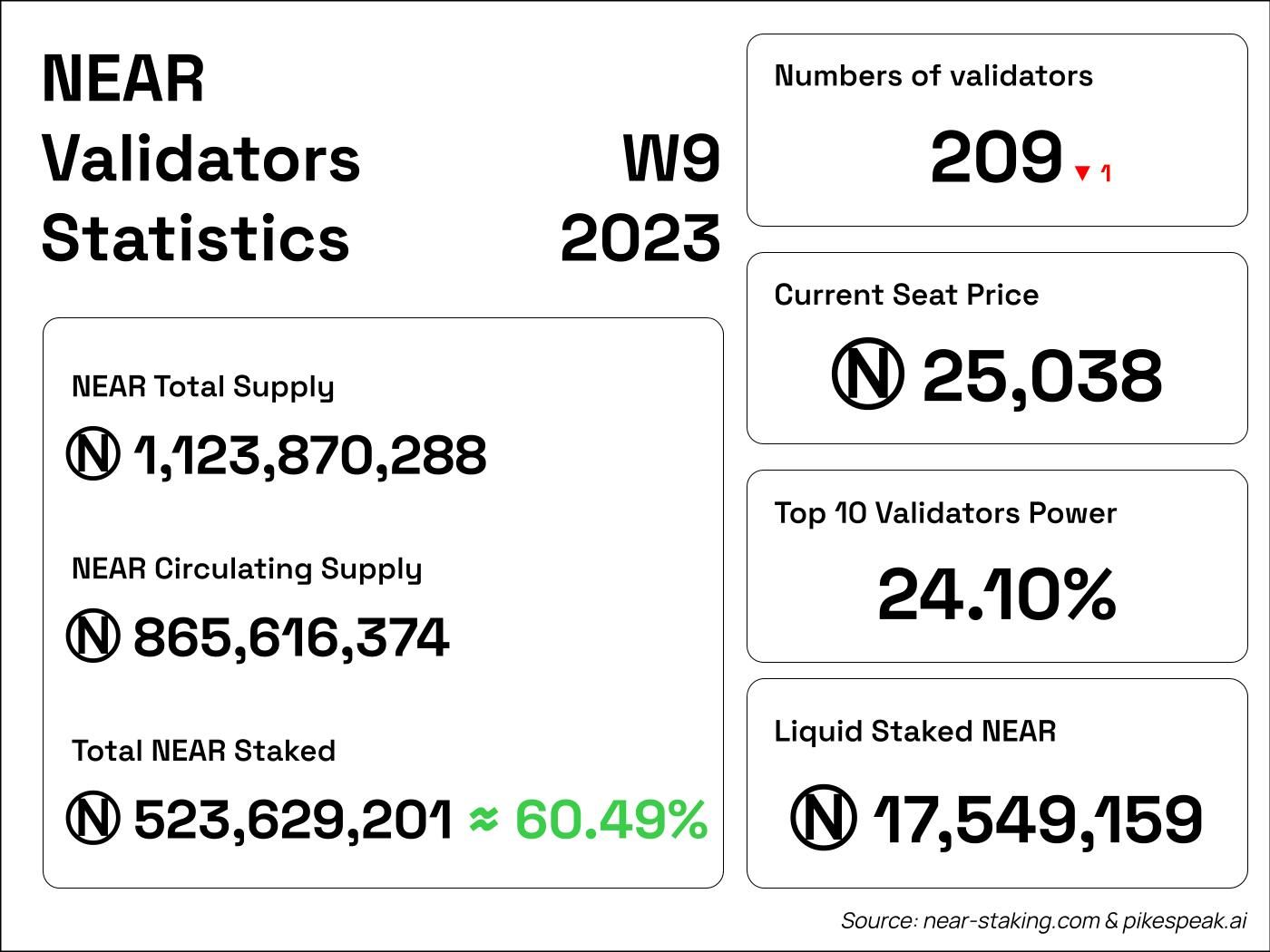The height and width of the screenshot is (952, 1270).
Task: Click the Numbers of validators heading
Action: point(933,76)
